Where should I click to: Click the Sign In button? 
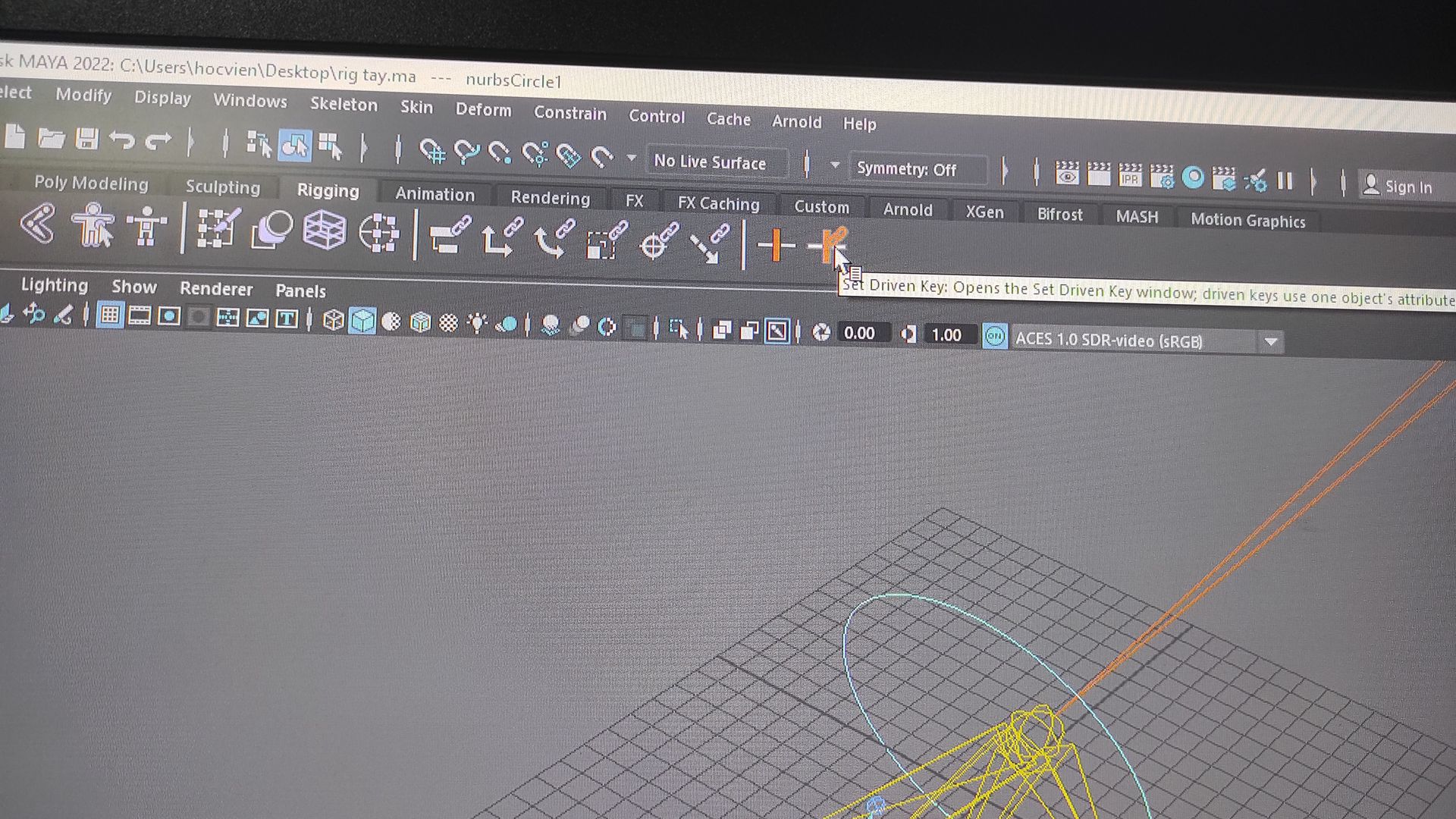pyautogui.click(x=1398, y=187)
